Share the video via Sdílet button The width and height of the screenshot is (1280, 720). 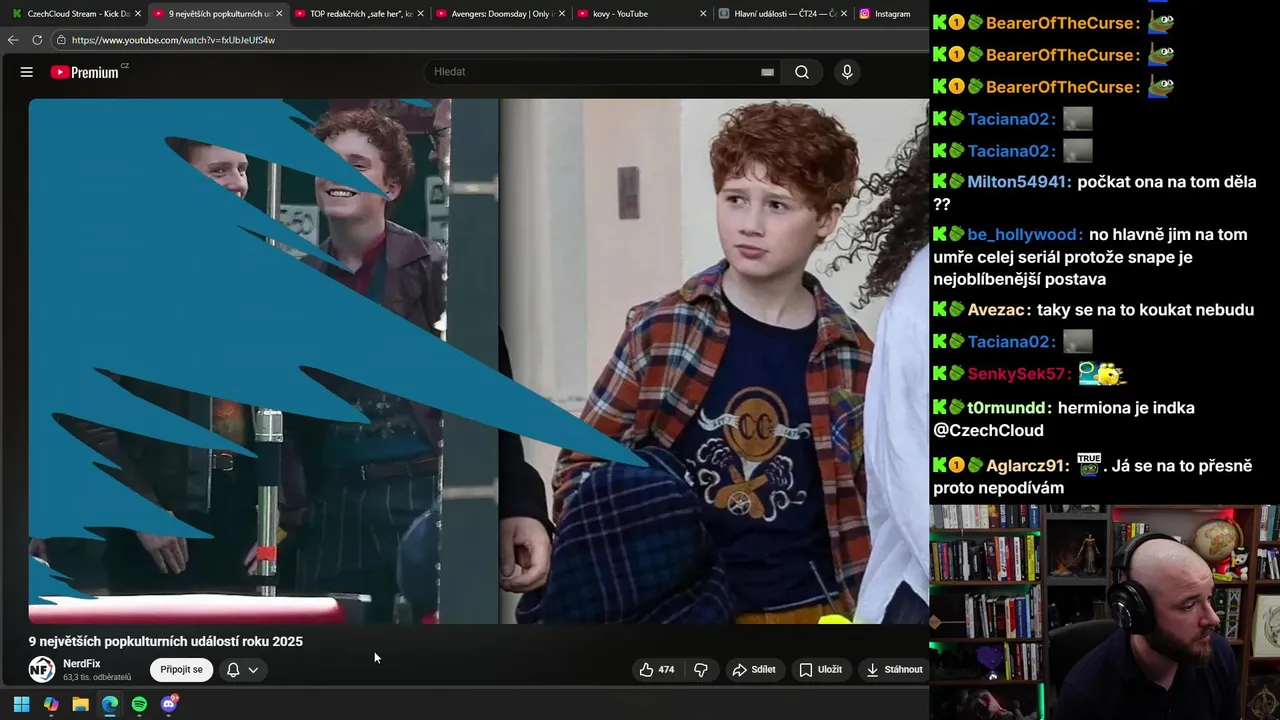[754, 670]
